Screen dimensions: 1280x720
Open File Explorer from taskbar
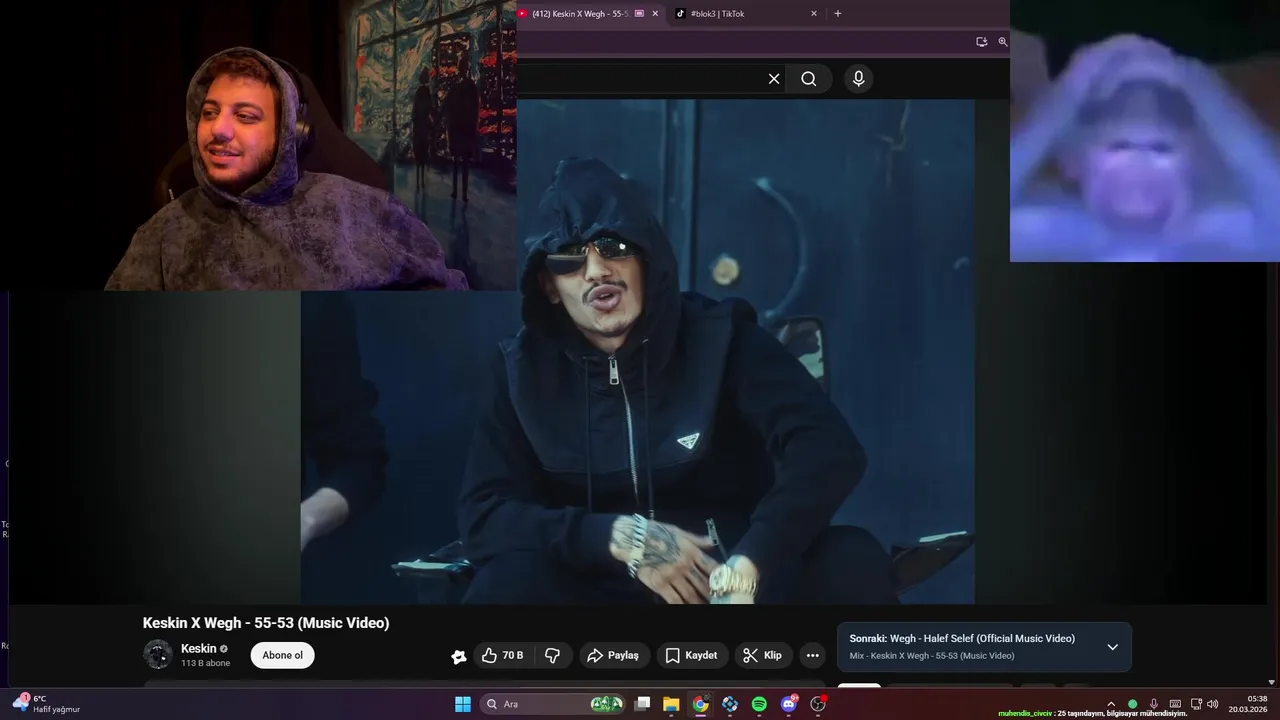tap(671, 704)
